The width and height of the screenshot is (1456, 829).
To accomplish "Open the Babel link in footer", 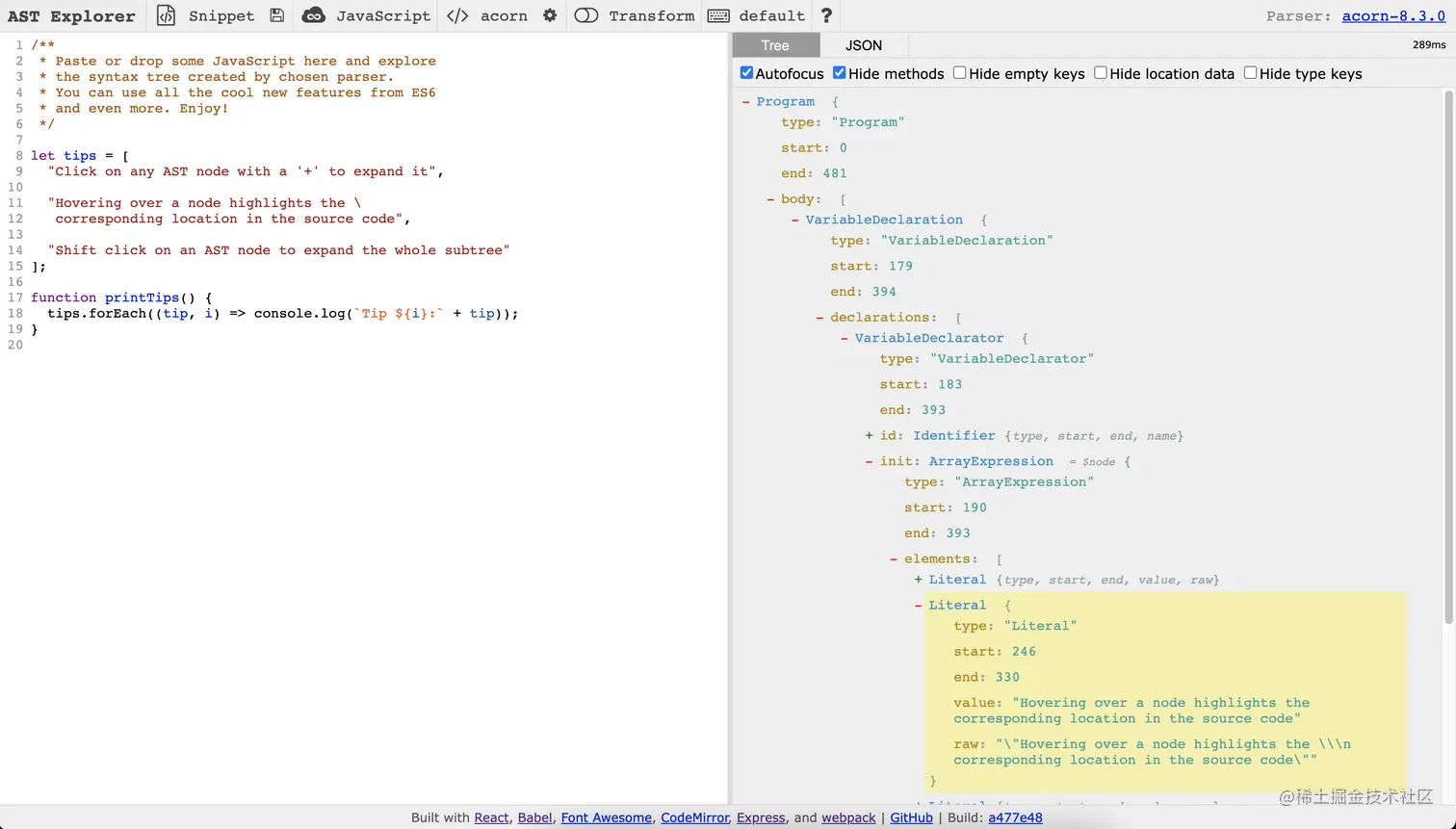I will [x=534, y=817].
